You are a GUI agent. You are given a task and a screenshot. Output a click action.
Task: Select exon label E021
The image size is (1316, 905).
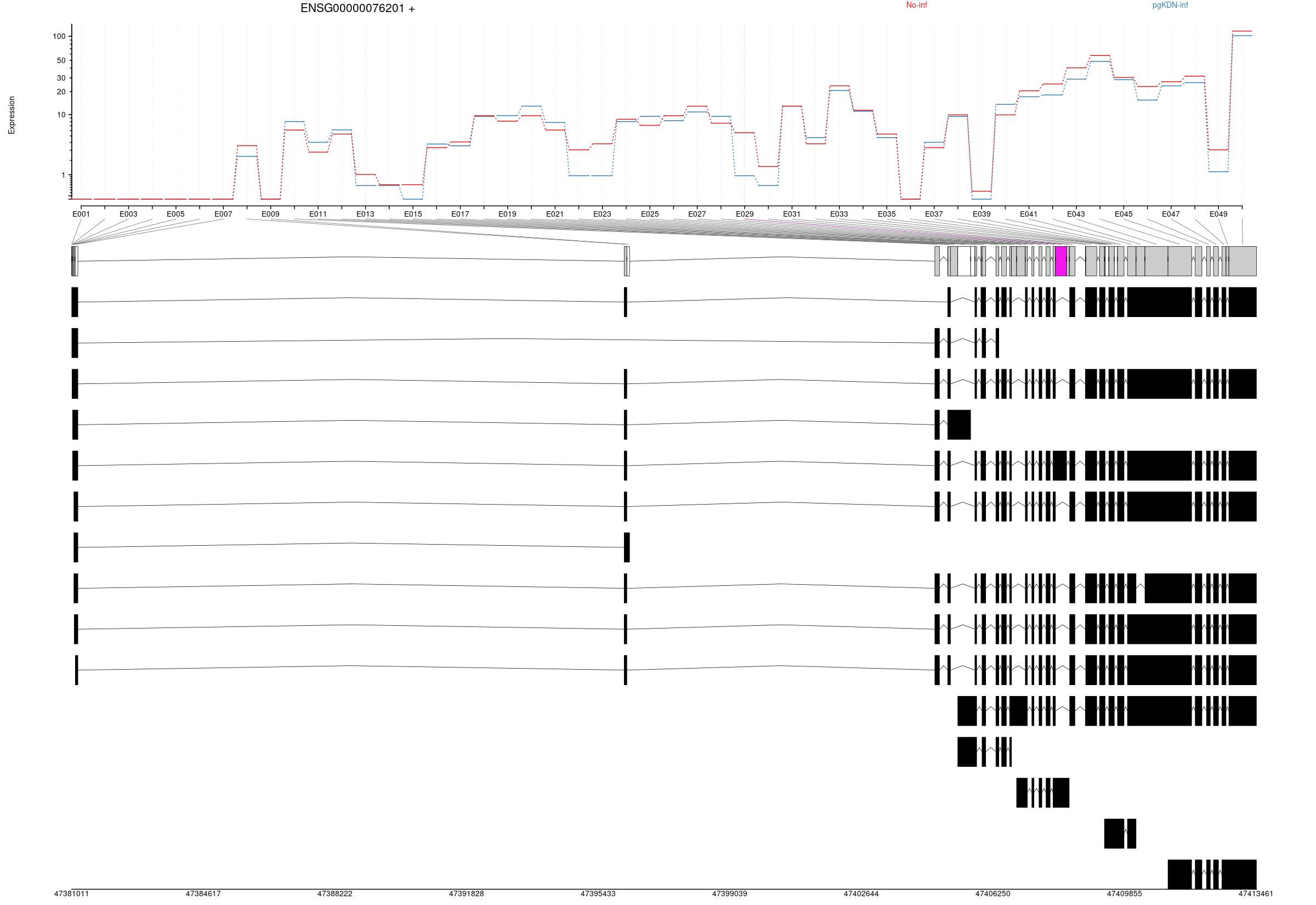point(555,214)
